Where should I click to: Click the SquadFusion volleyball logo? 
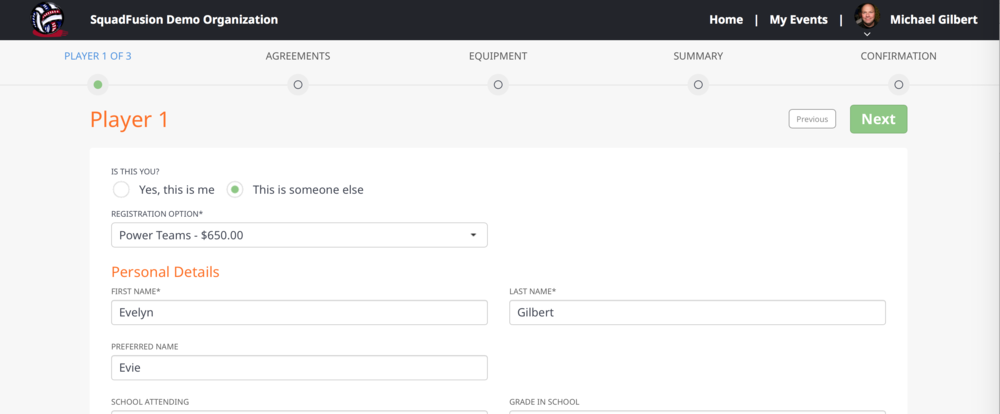[47, 19]
